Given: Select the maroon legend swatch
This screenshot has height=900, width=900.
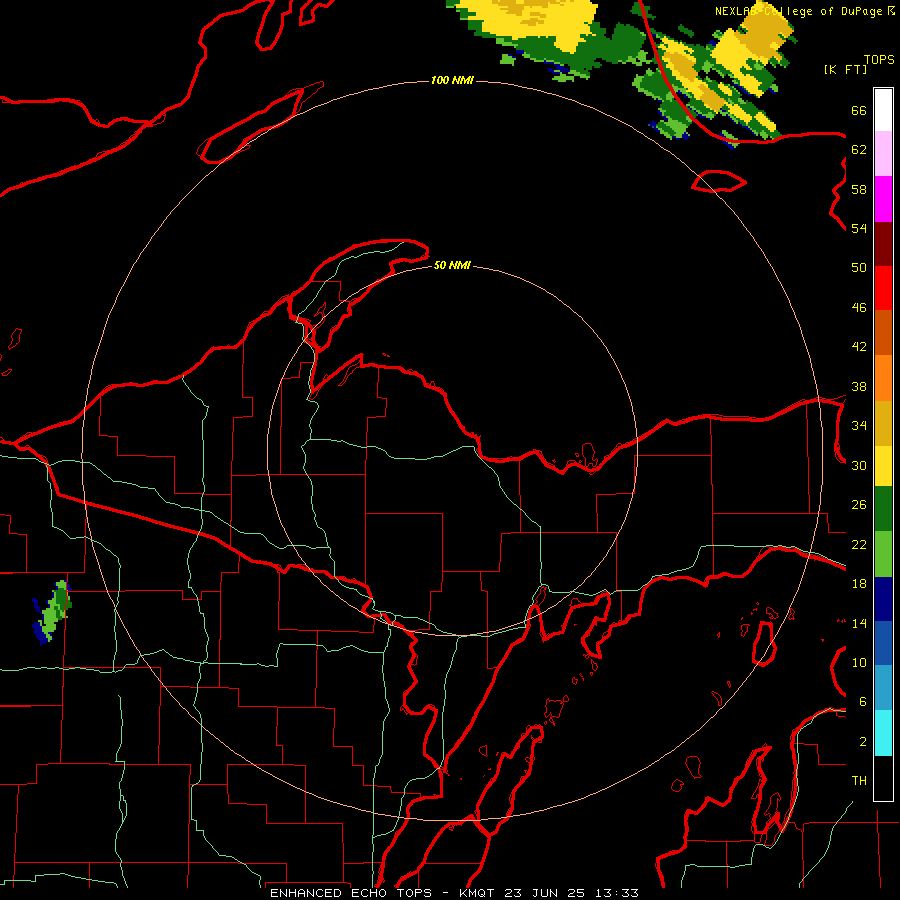Looking at the screenshot, I should tap(883, 244).
